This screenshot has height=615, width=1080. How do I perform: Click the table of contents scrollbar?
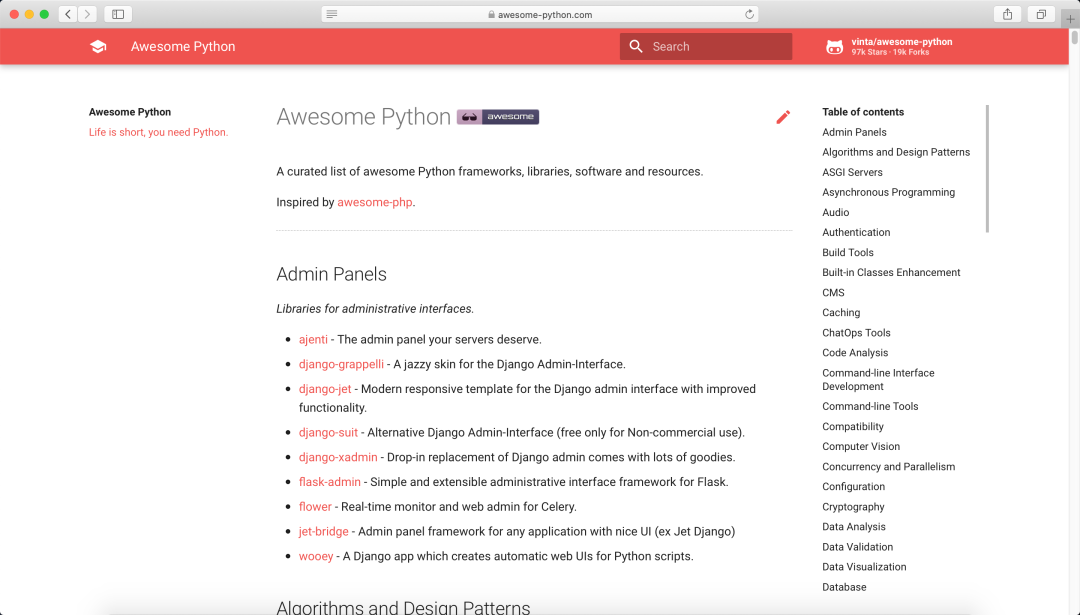click(987, 169)
